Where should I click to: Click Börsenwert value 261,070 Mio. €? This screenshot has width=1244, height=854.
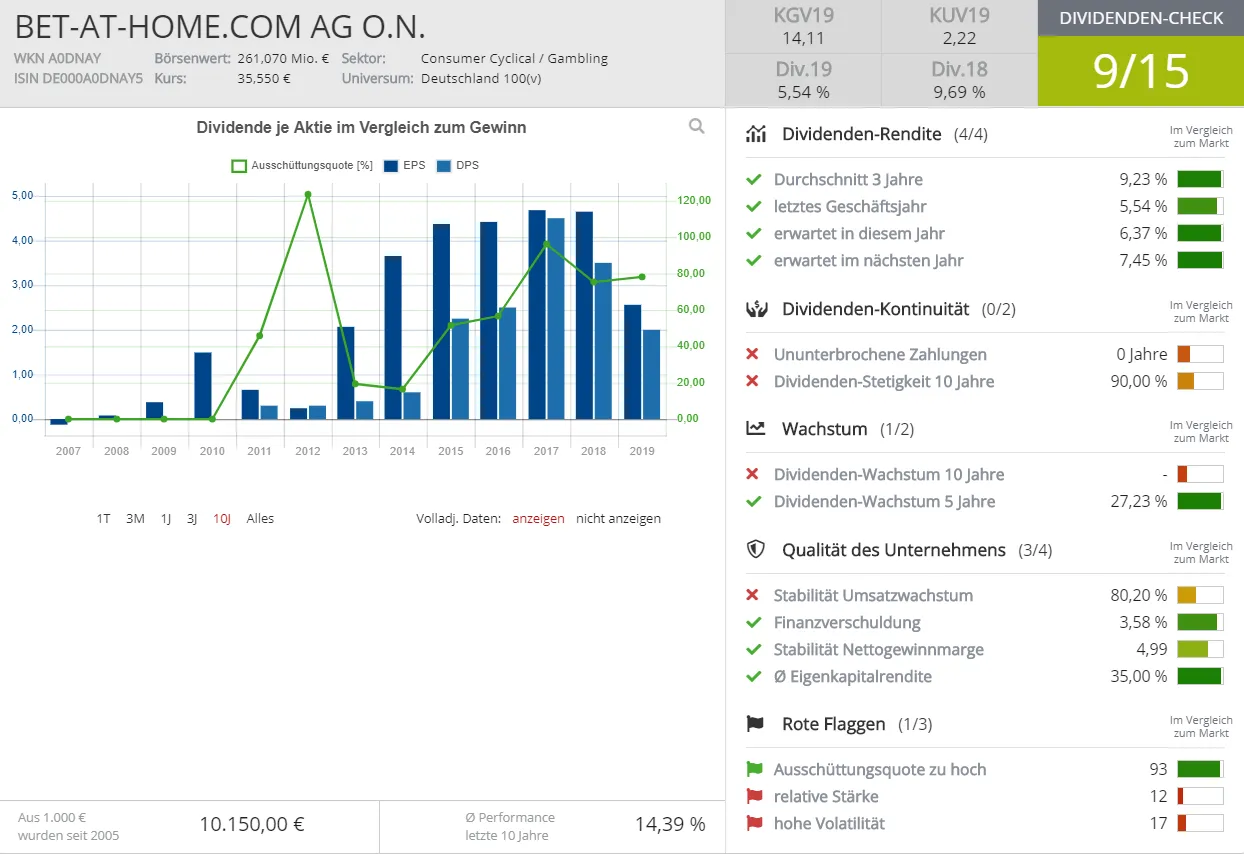pyautogui.click(x=283, y=58)
